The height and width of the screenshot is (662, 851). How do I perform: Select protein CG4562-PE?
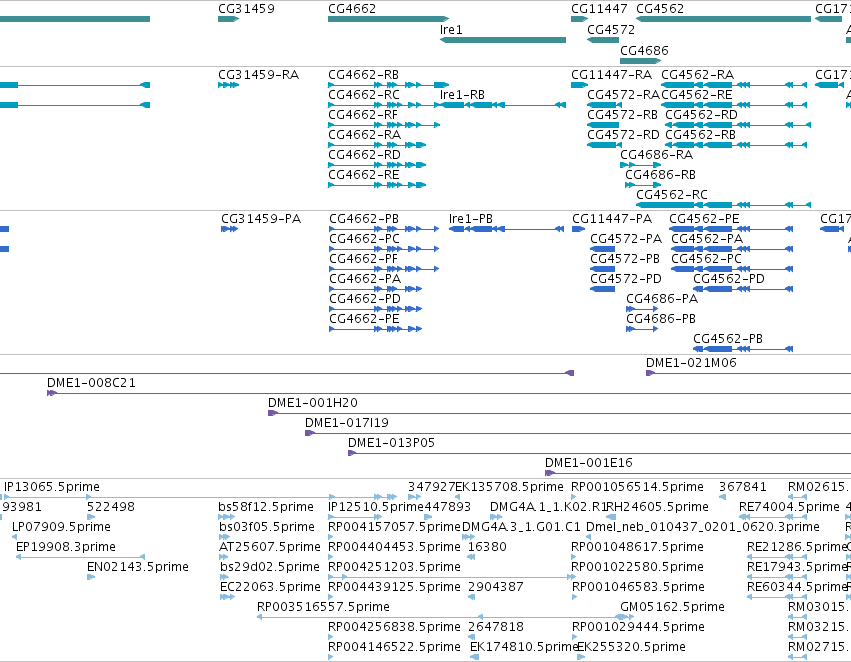(731, 229)
